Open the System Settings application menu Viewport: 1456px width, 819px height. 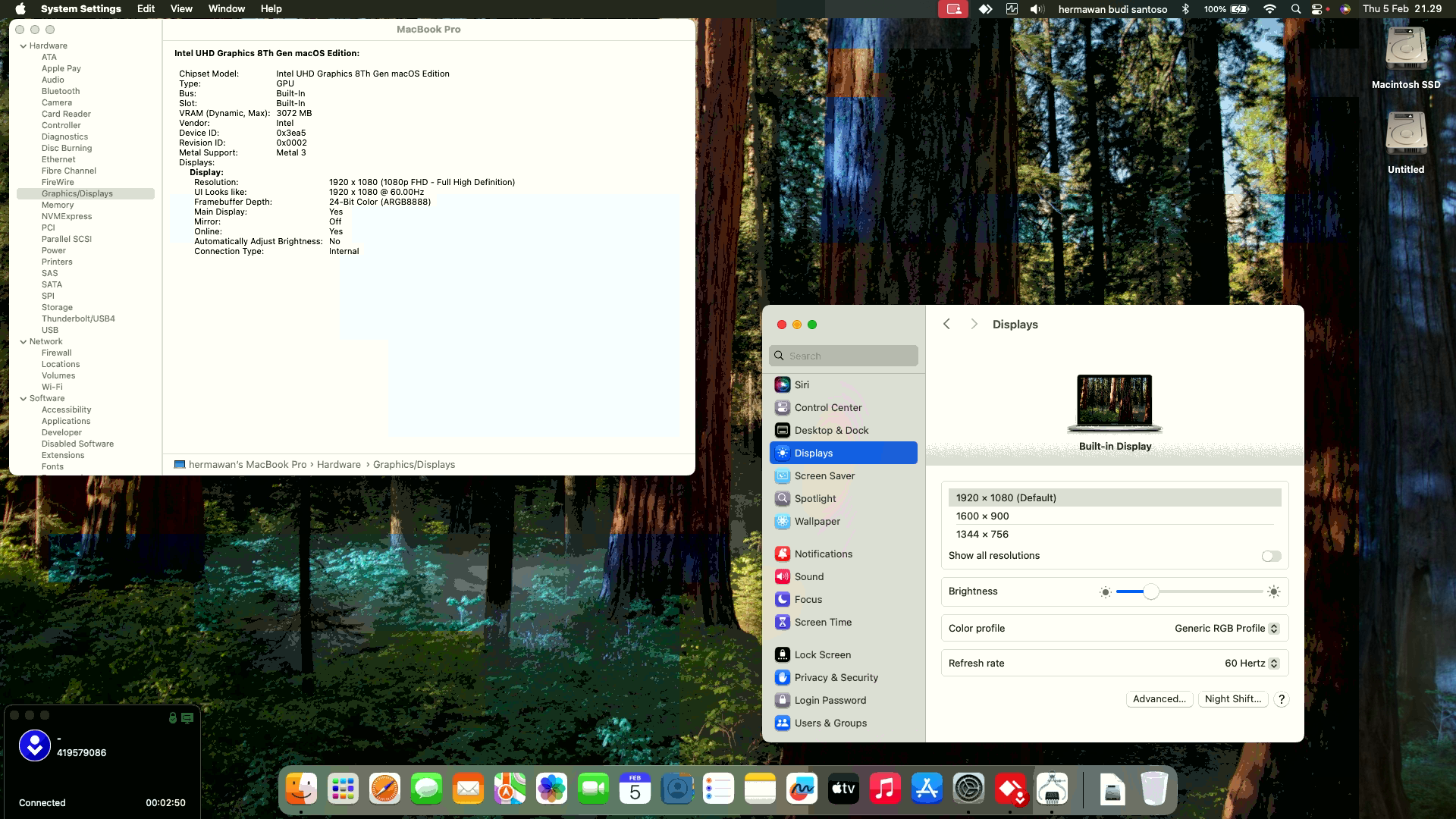pos(81,9)
